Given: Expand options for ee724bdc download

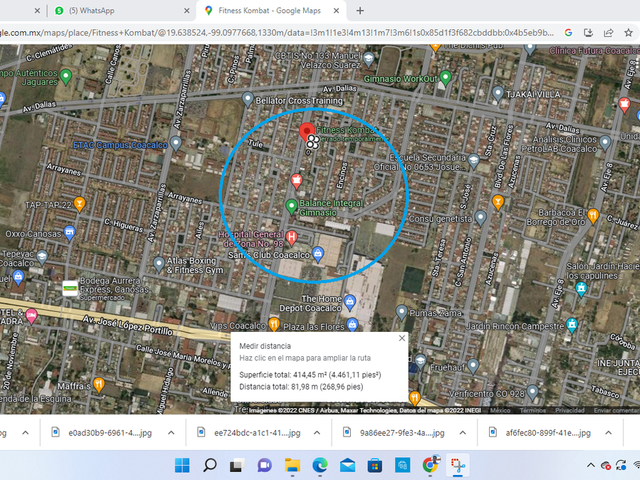Looking at the screenshot, I should [x=317, y=433].
